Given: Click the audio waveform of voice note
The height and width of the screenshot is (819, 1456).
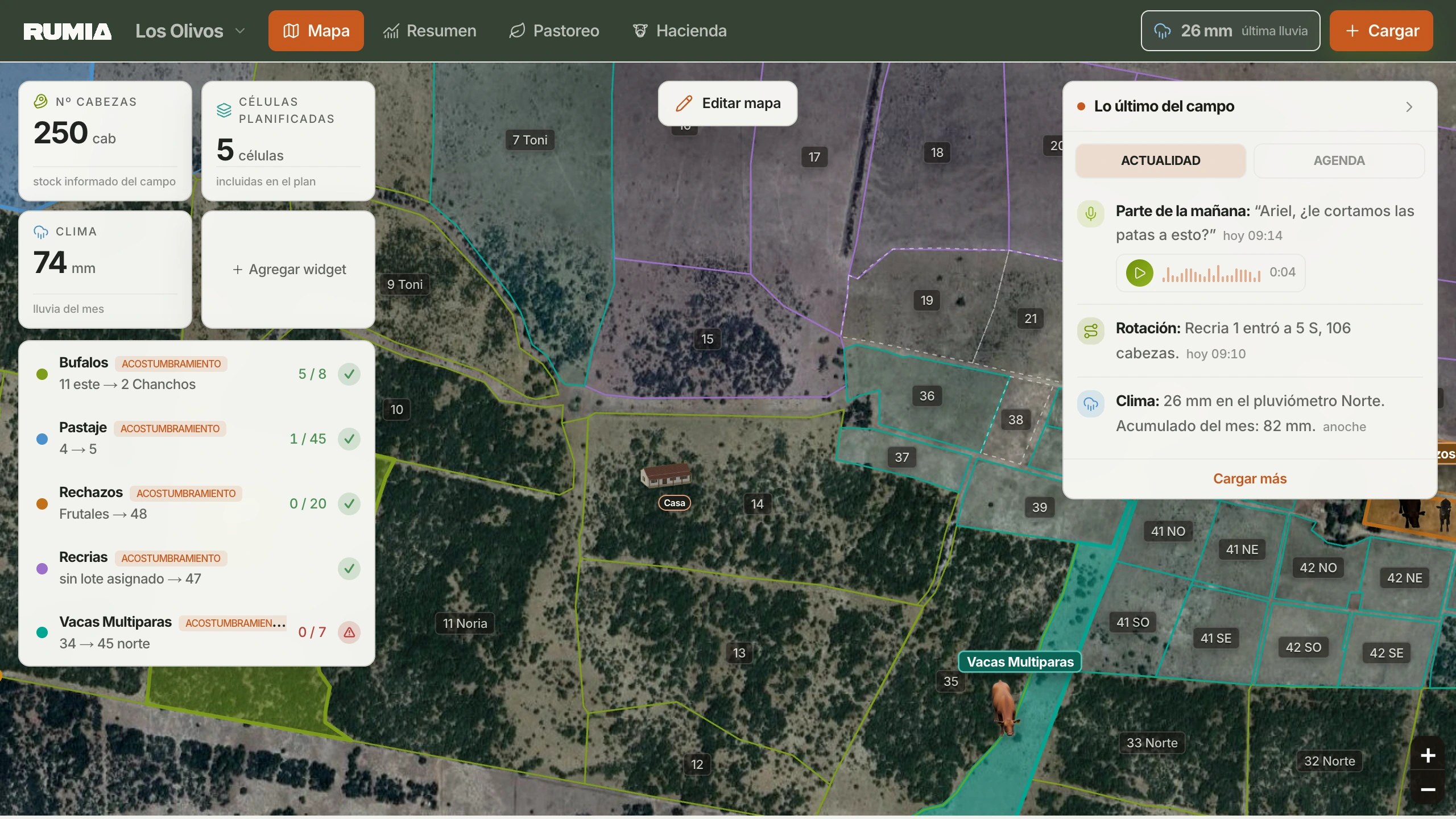Looking at the screenshot, I should pyautogui.click(x=1211, y=274).
